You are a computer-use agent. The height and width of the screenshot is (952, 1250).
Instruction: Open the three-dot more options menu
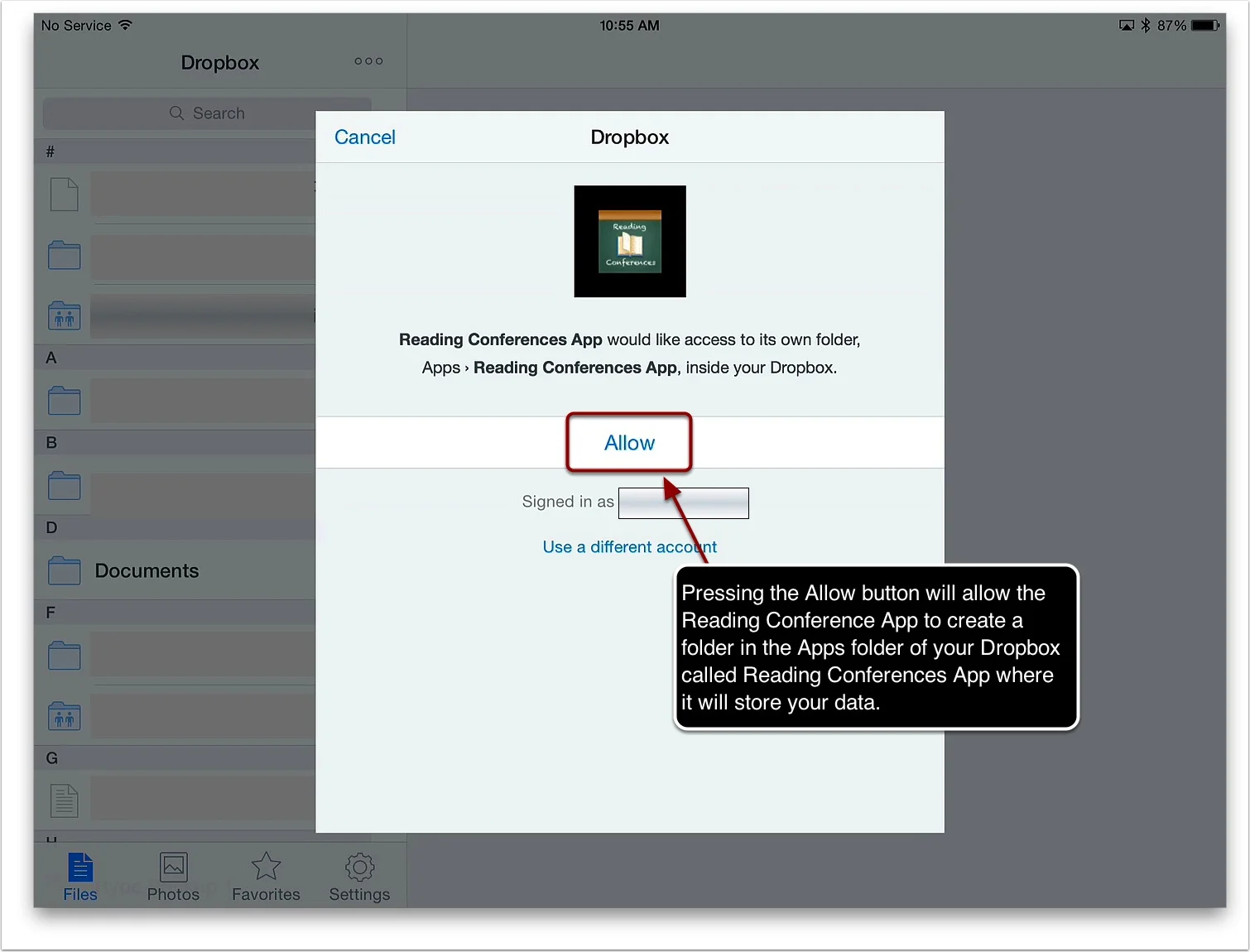[368, 61]
